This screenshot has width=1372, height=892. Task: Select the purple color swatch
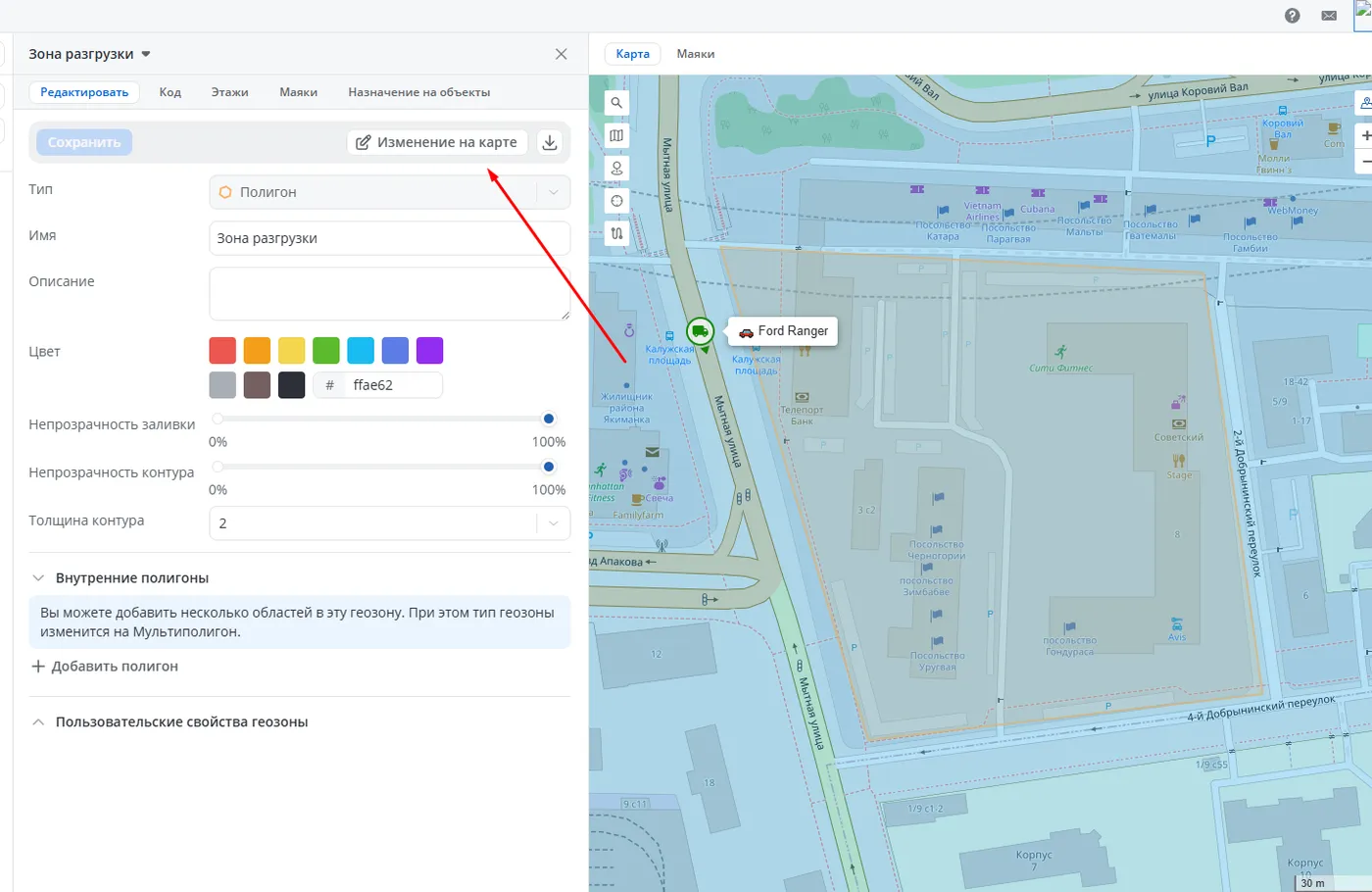[429, 351]
